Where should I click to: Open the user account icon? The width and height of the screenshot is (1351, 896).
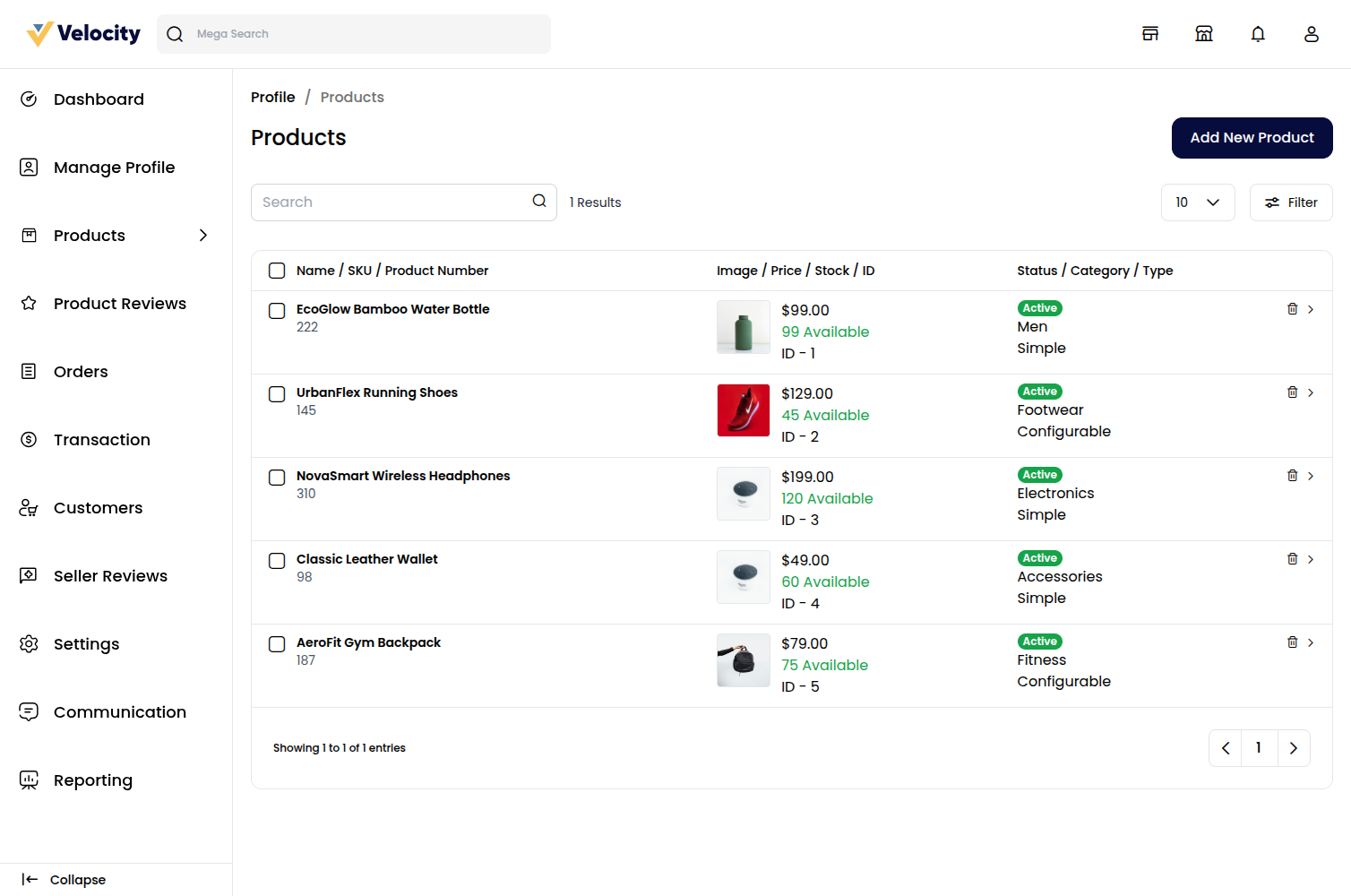click(x=1311, y=33)
